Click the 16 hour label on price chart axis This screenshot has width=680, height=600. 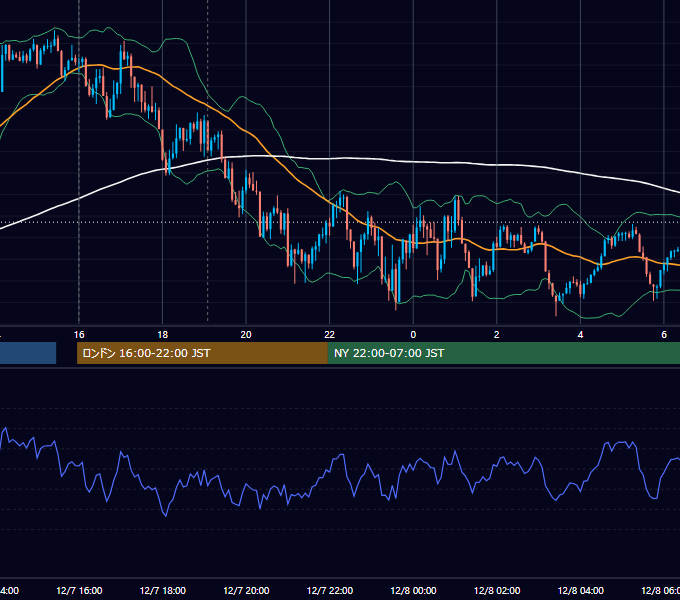coord(79,335)
